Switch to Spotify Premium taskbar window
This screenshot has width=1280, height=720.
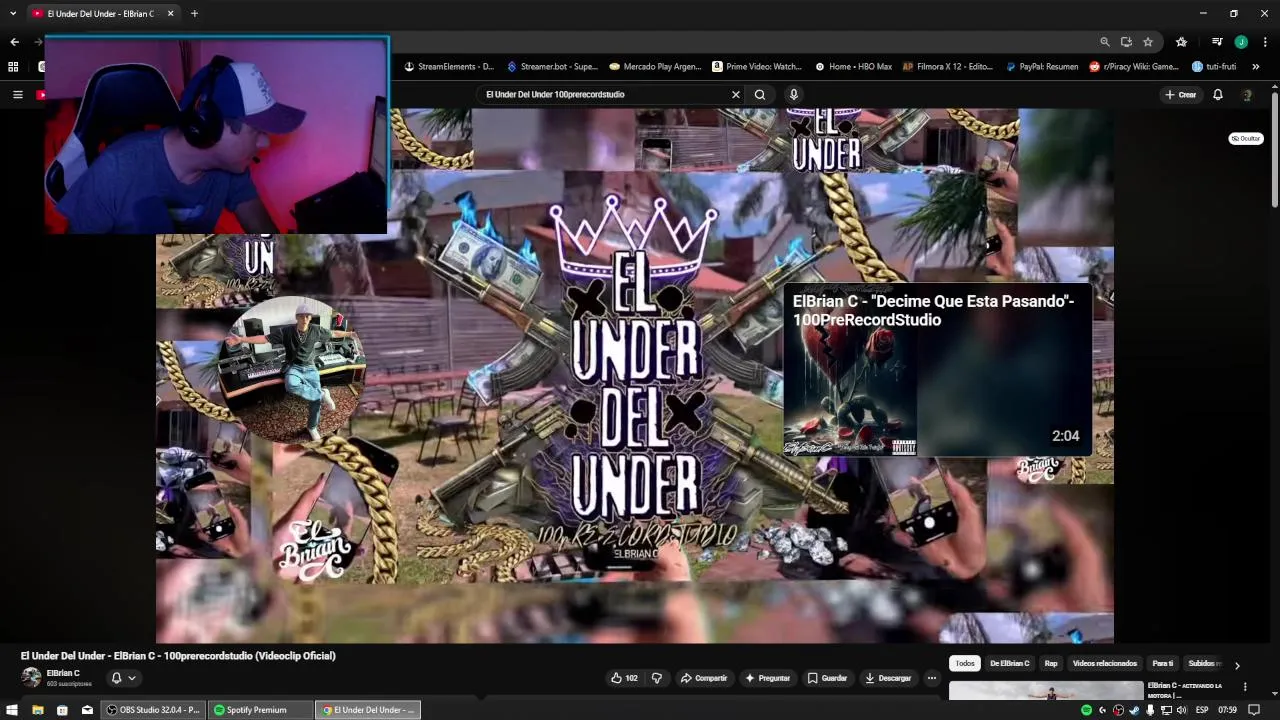point(260,710)
